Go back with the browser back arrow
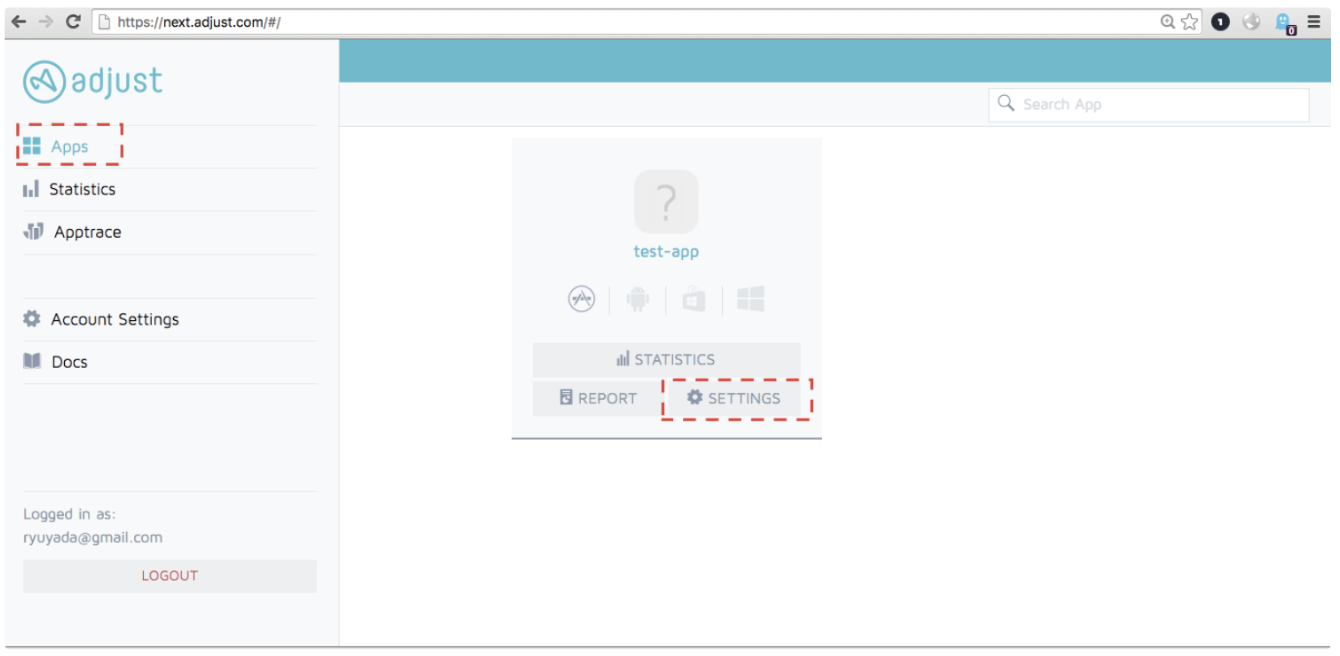The width and height of the screenshot is (1340, 656). coord(19,21)
